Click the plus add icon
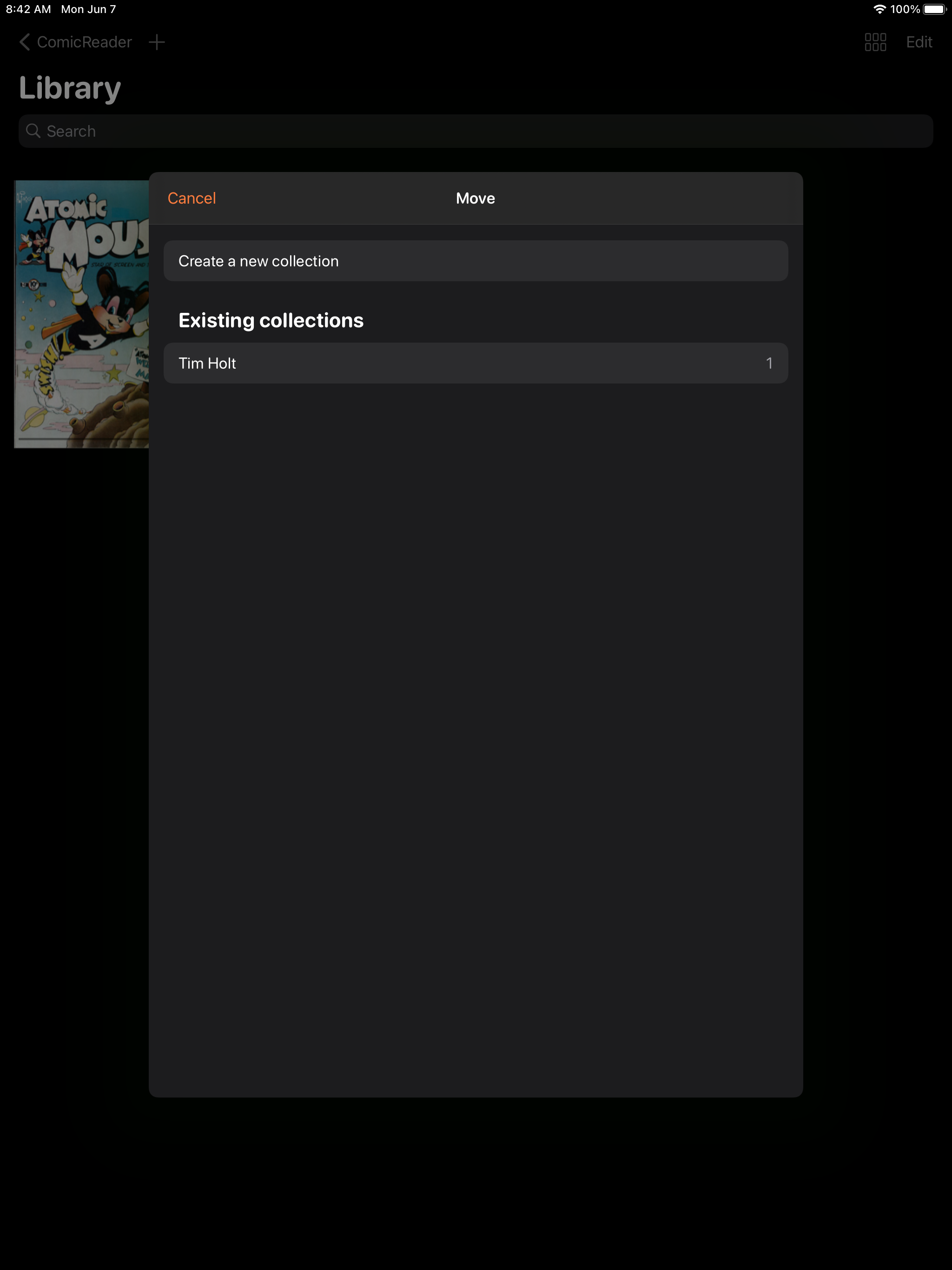Image resolution: width=952 pixels, height=1270 pixels. (x=156, y=42)
